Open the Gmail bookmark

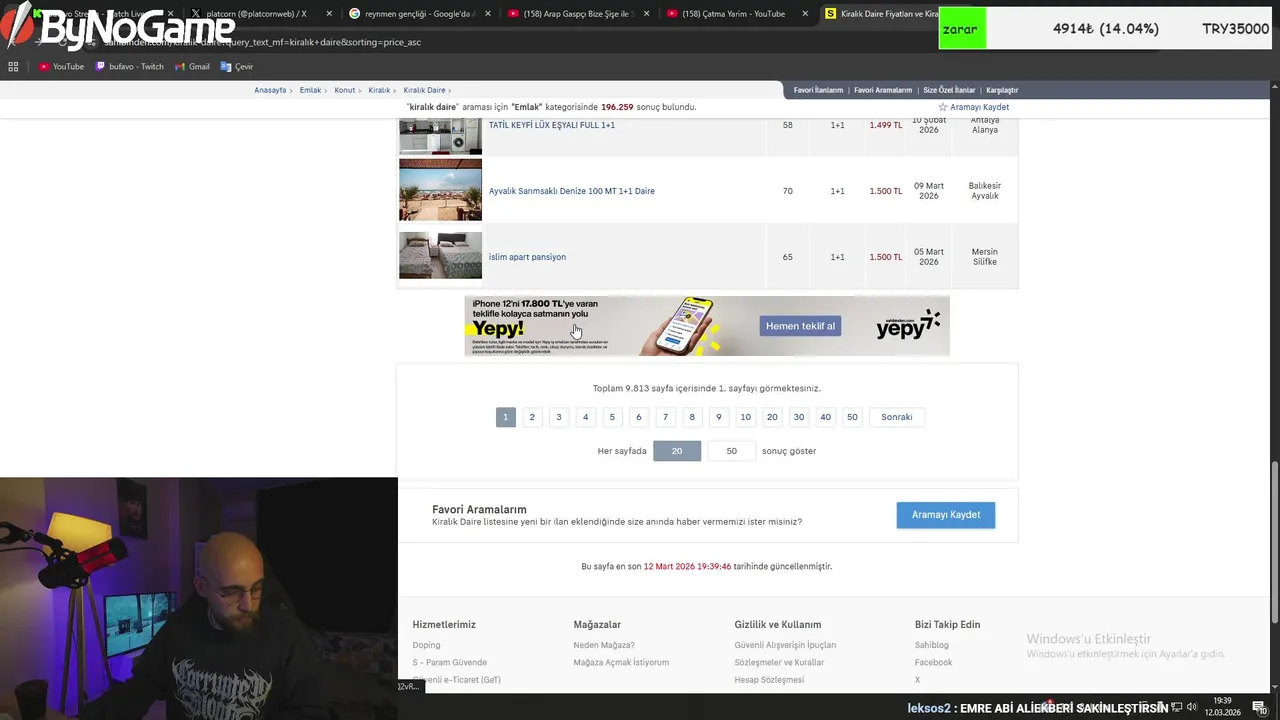click(192, 67)
